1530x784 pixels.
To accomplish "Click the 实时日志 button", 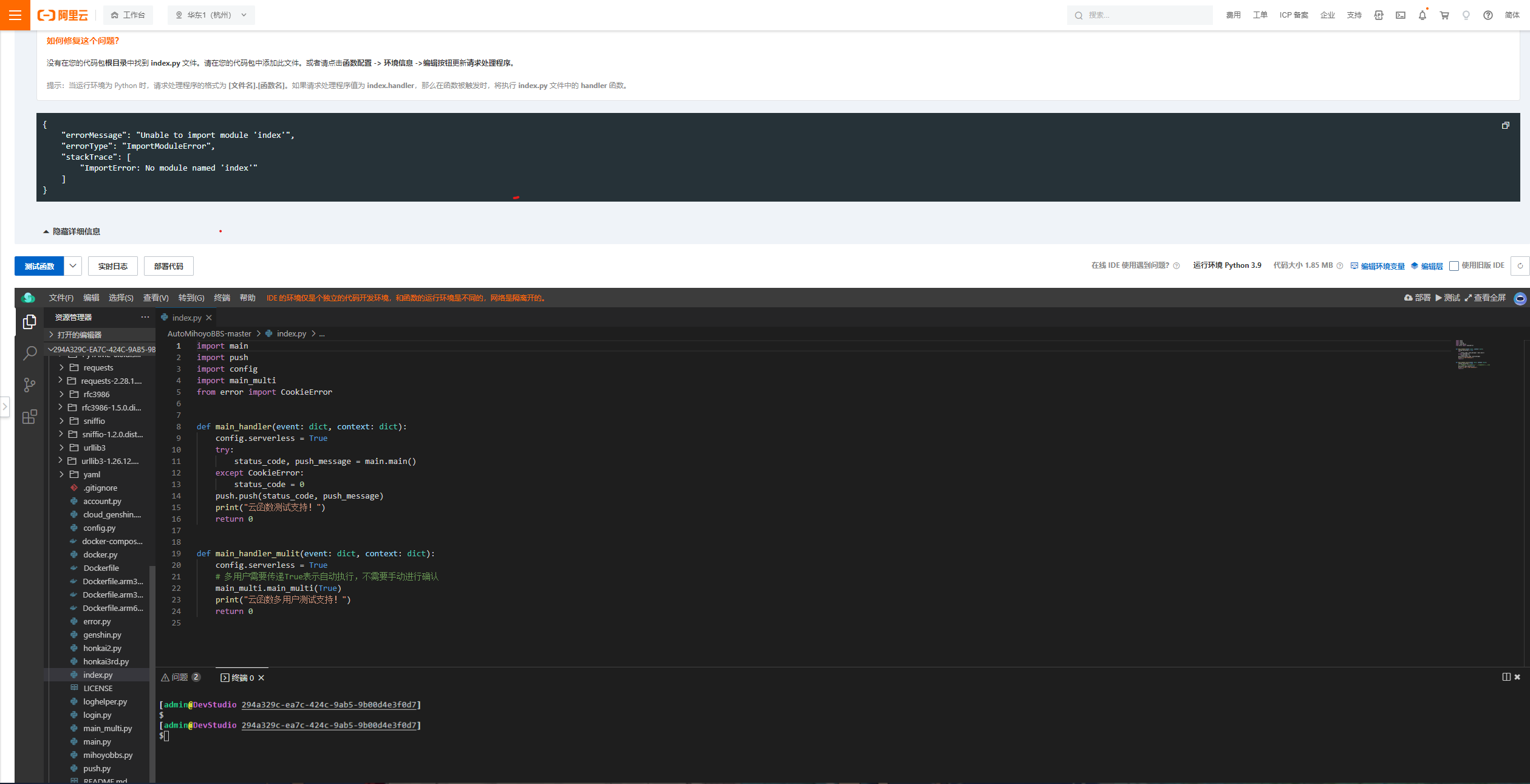I will (112, 265).
